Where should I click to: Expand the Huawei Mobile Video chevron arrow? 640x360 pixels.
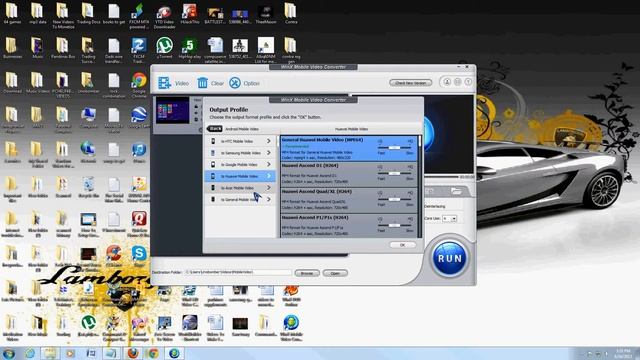tap(269, 176)
